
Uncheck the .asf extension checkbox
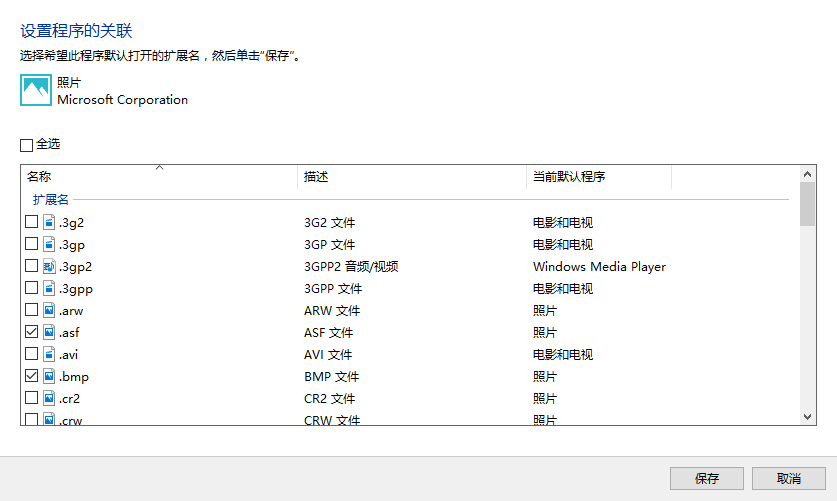pos(31,333)
